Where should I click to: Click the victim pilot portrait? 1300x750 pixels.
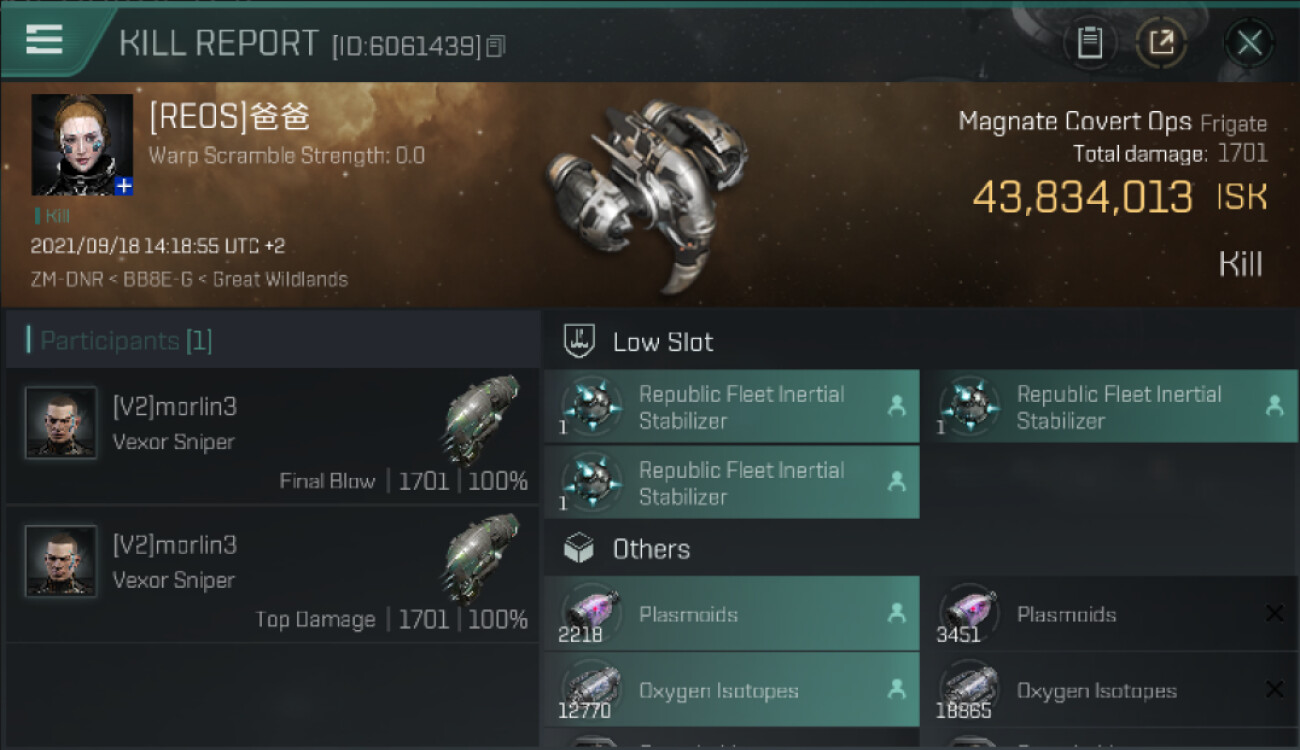point(82,144)
